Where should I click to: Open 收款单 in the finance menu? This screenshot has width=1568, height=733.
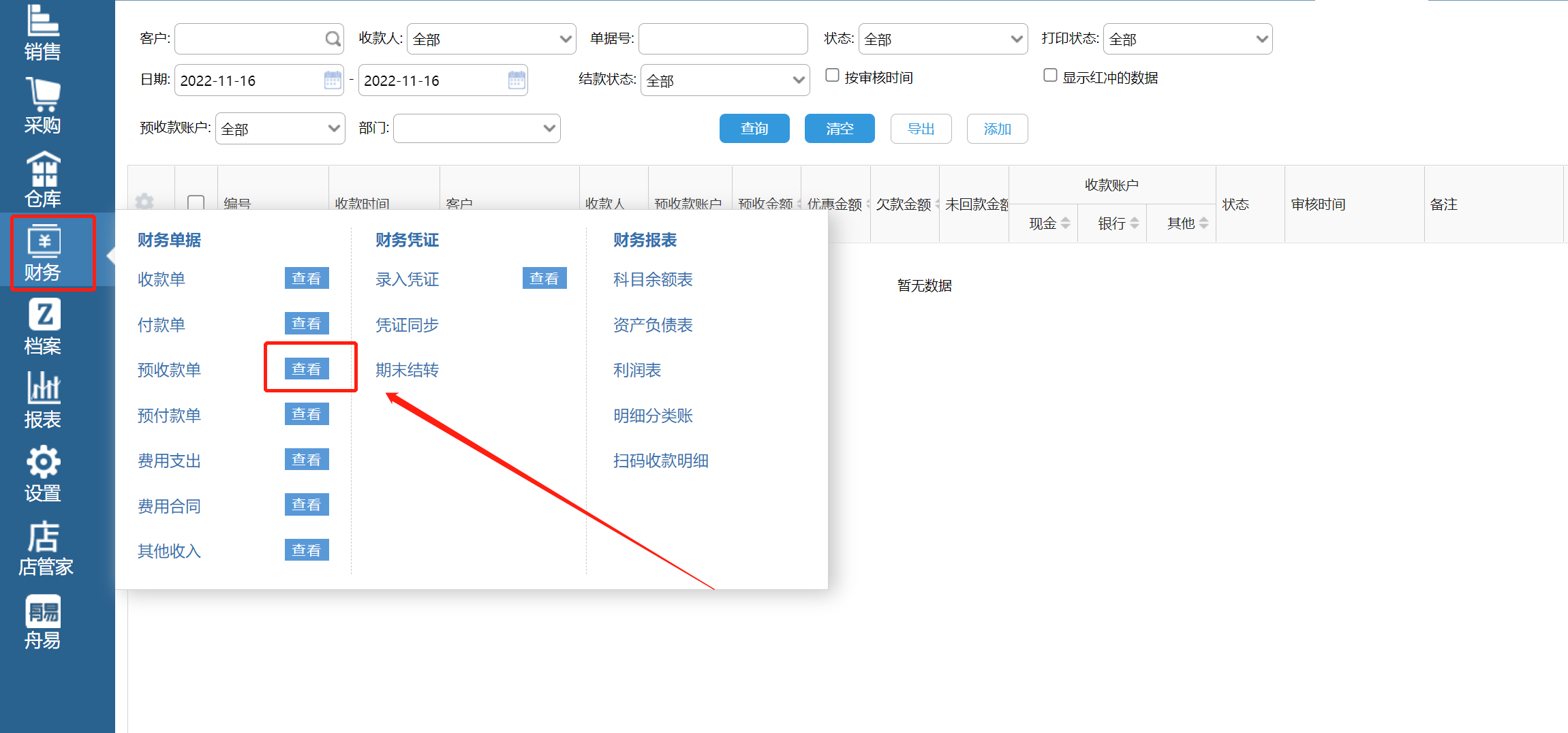pyautogui.click(x=162, y=279)
